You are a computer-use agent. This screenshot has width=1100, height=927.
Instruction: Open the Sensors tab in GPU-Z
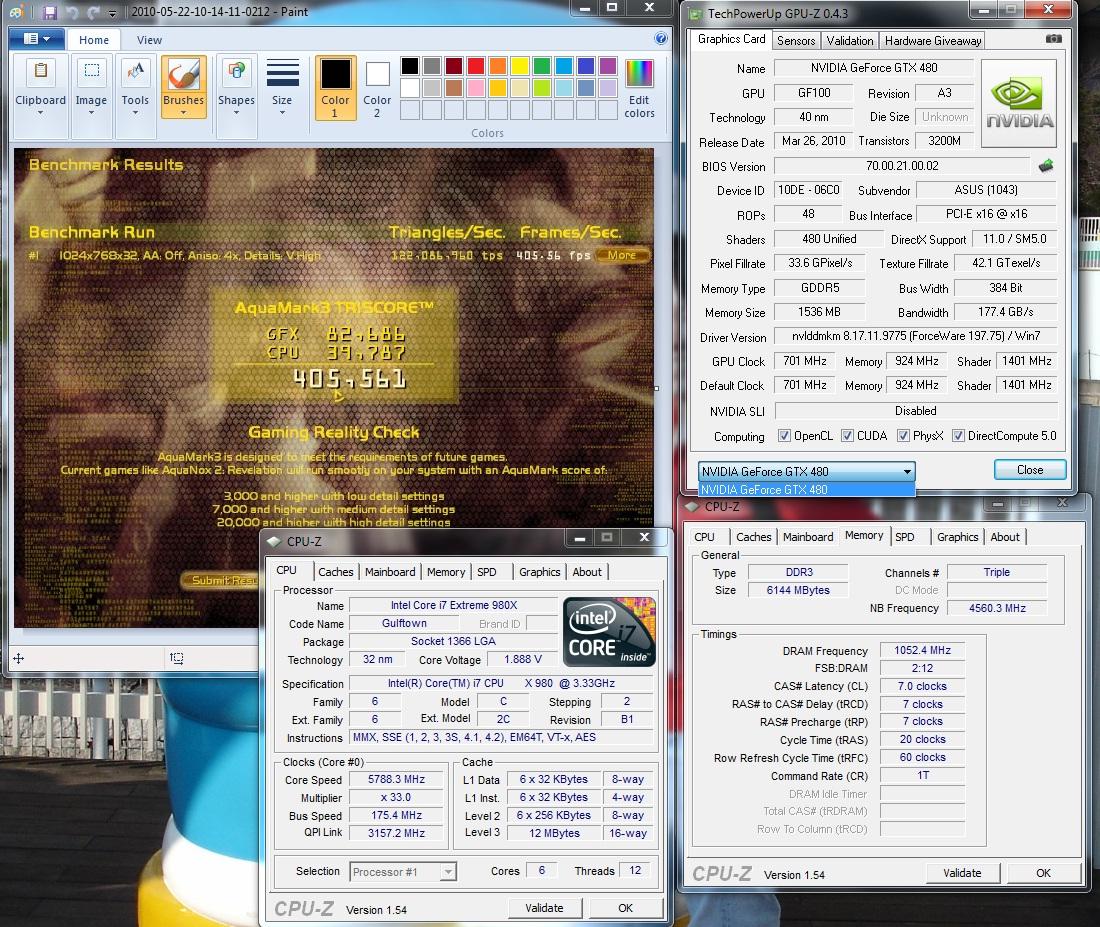click(796, 41)
